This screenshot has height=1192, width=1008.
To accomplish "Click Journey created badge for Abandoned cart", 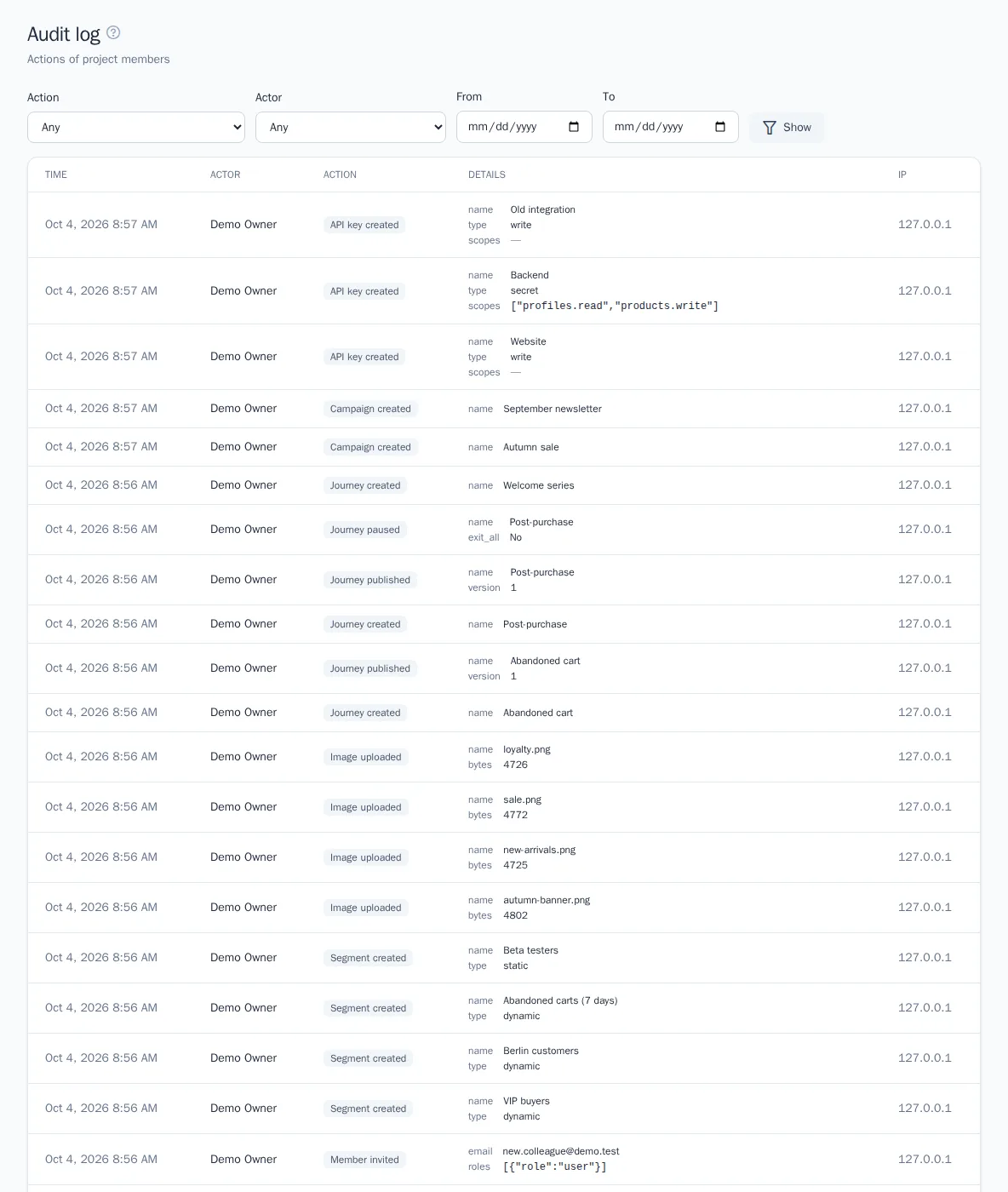I will pyautogui.click(x=365, y=713).
